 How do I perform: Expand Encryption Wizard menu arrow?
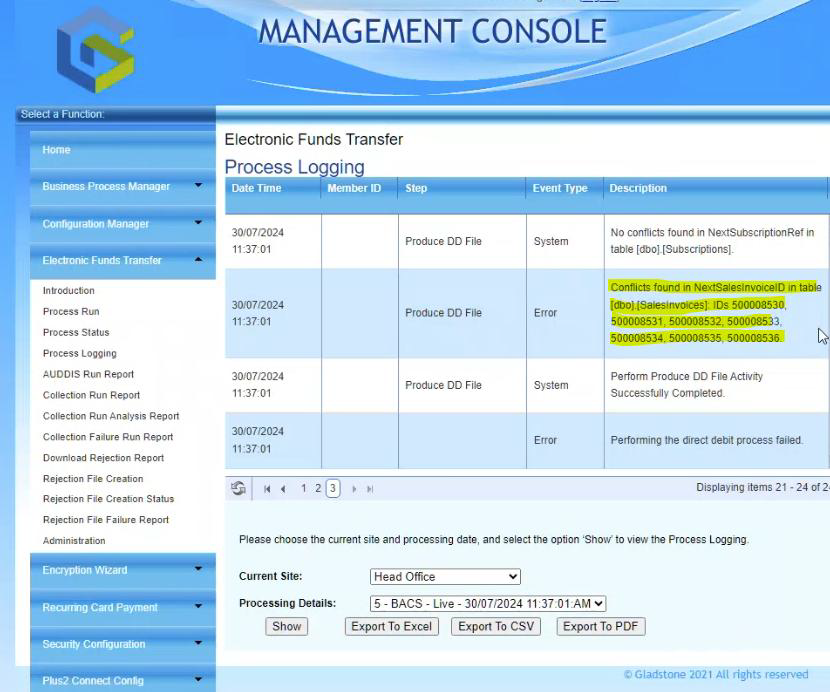coord(199,569)
